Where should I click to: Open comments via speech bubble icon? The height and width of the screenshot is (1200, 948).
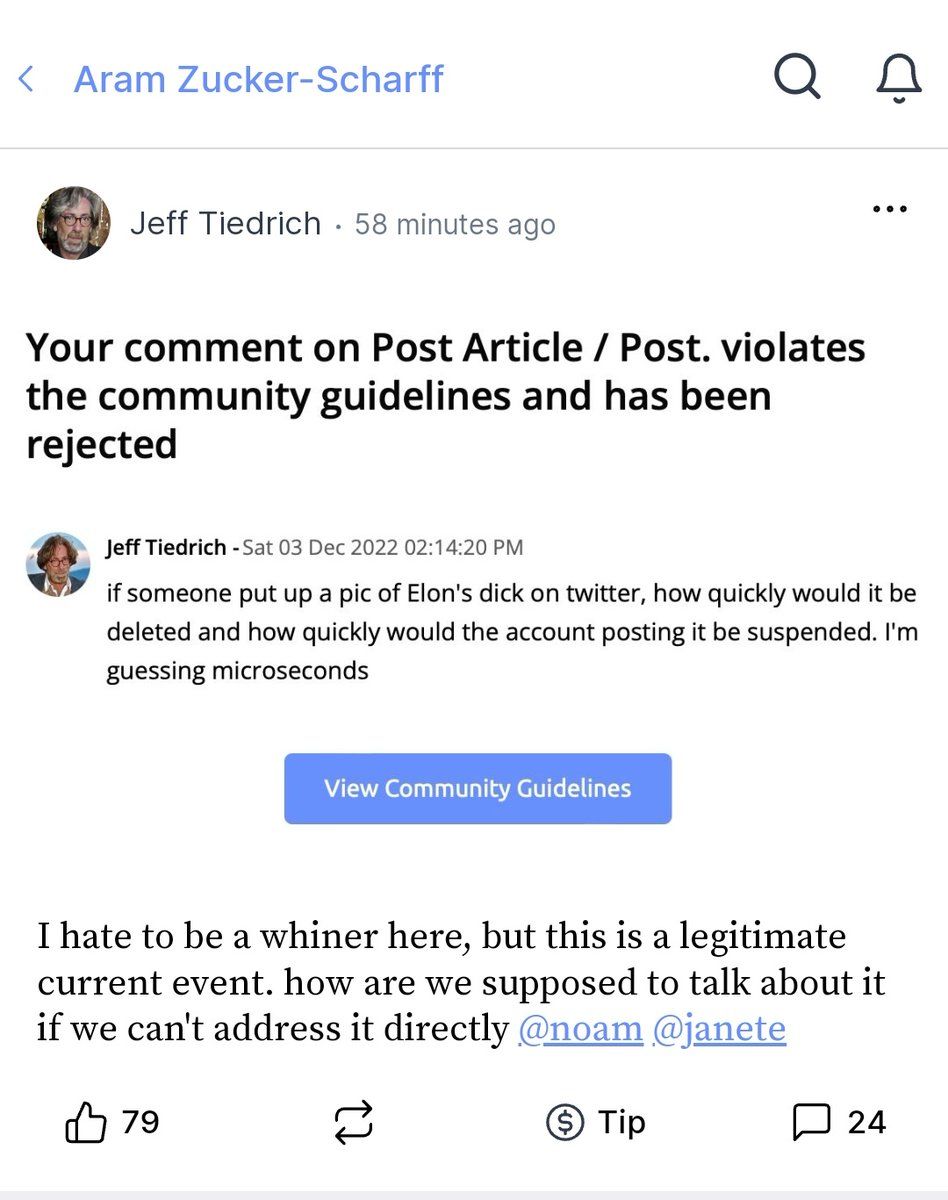811,1123
